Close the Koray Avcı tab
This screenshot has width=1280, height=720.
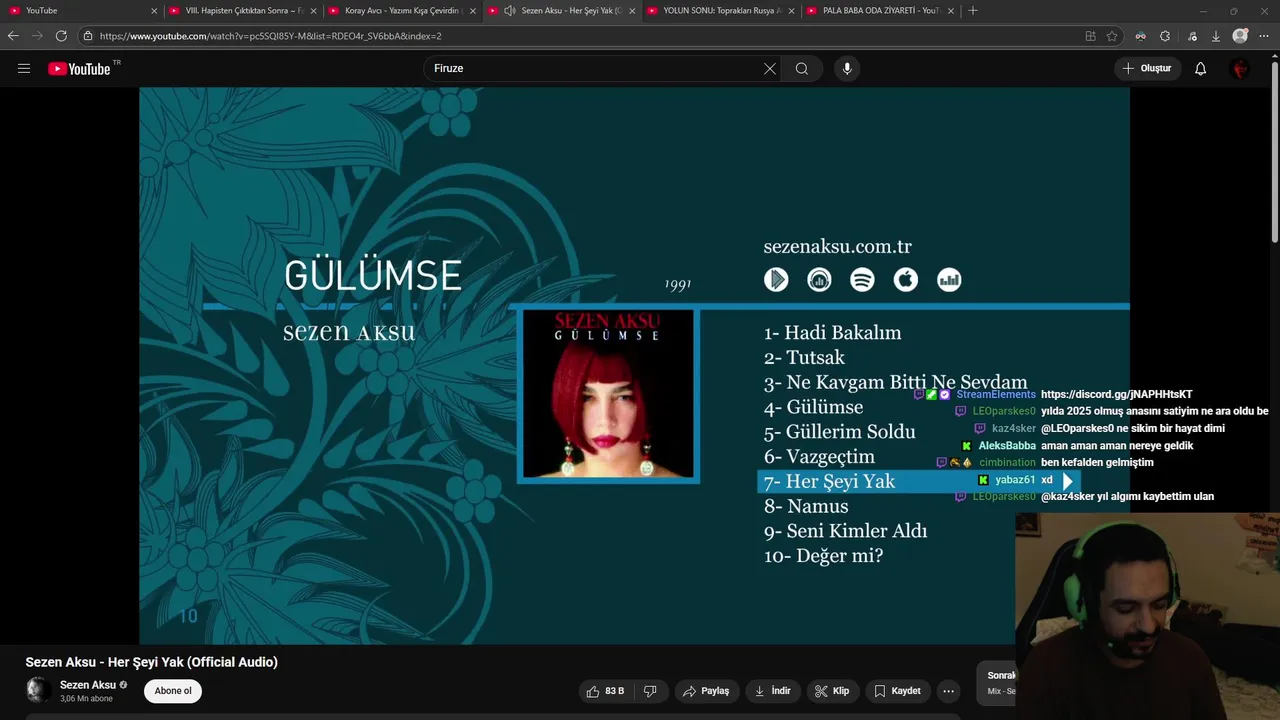tap(472, 11)
